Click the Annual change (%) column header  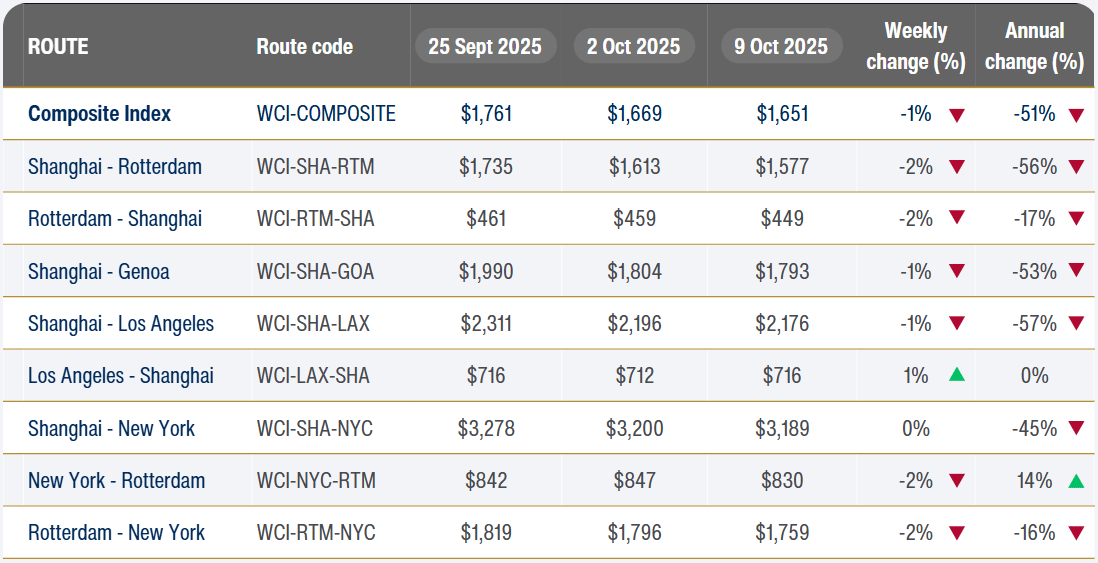point(1034,46)
